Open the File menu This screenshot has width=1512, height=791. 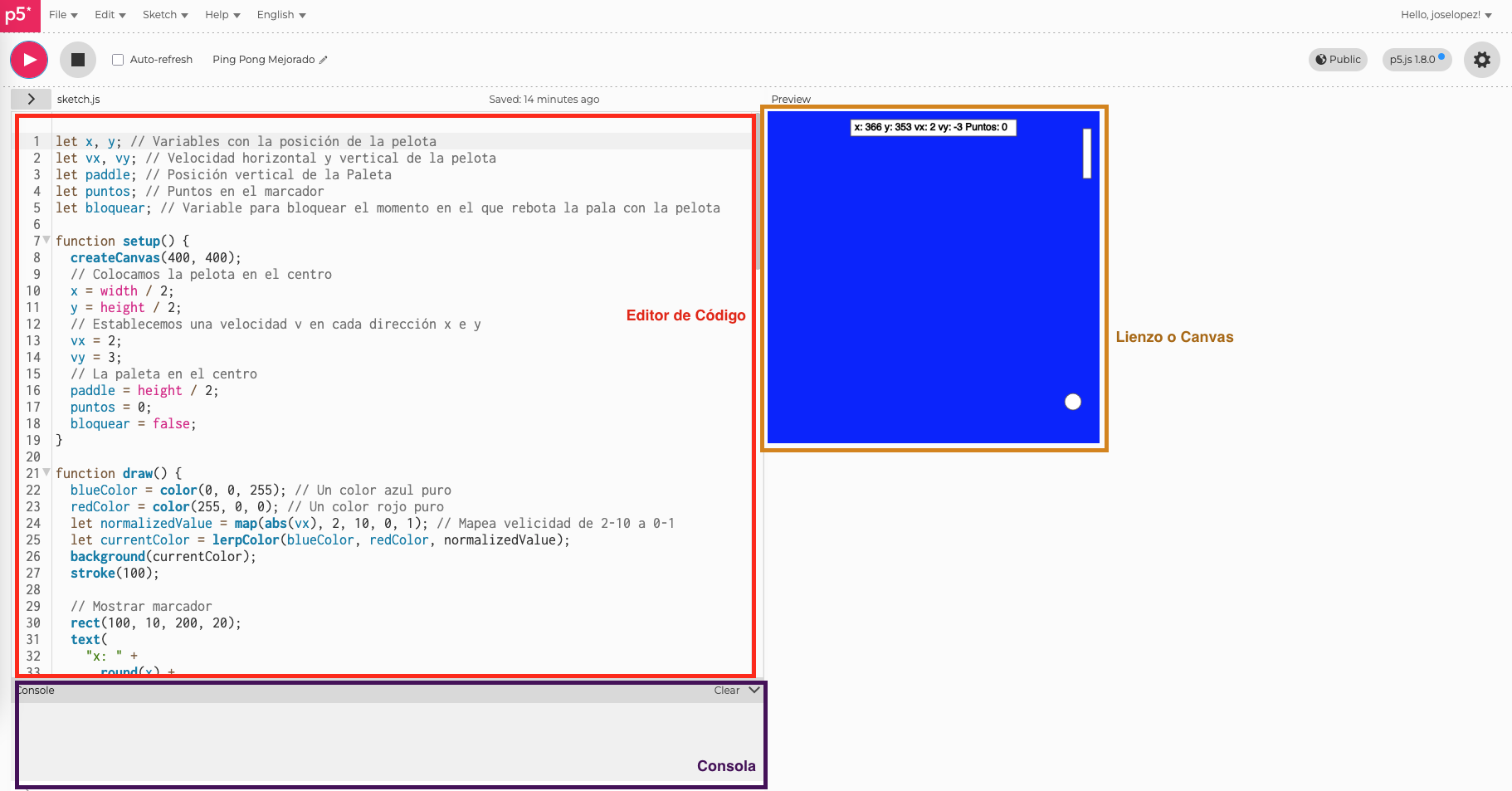pyautogui.click(x=63, y=15)
